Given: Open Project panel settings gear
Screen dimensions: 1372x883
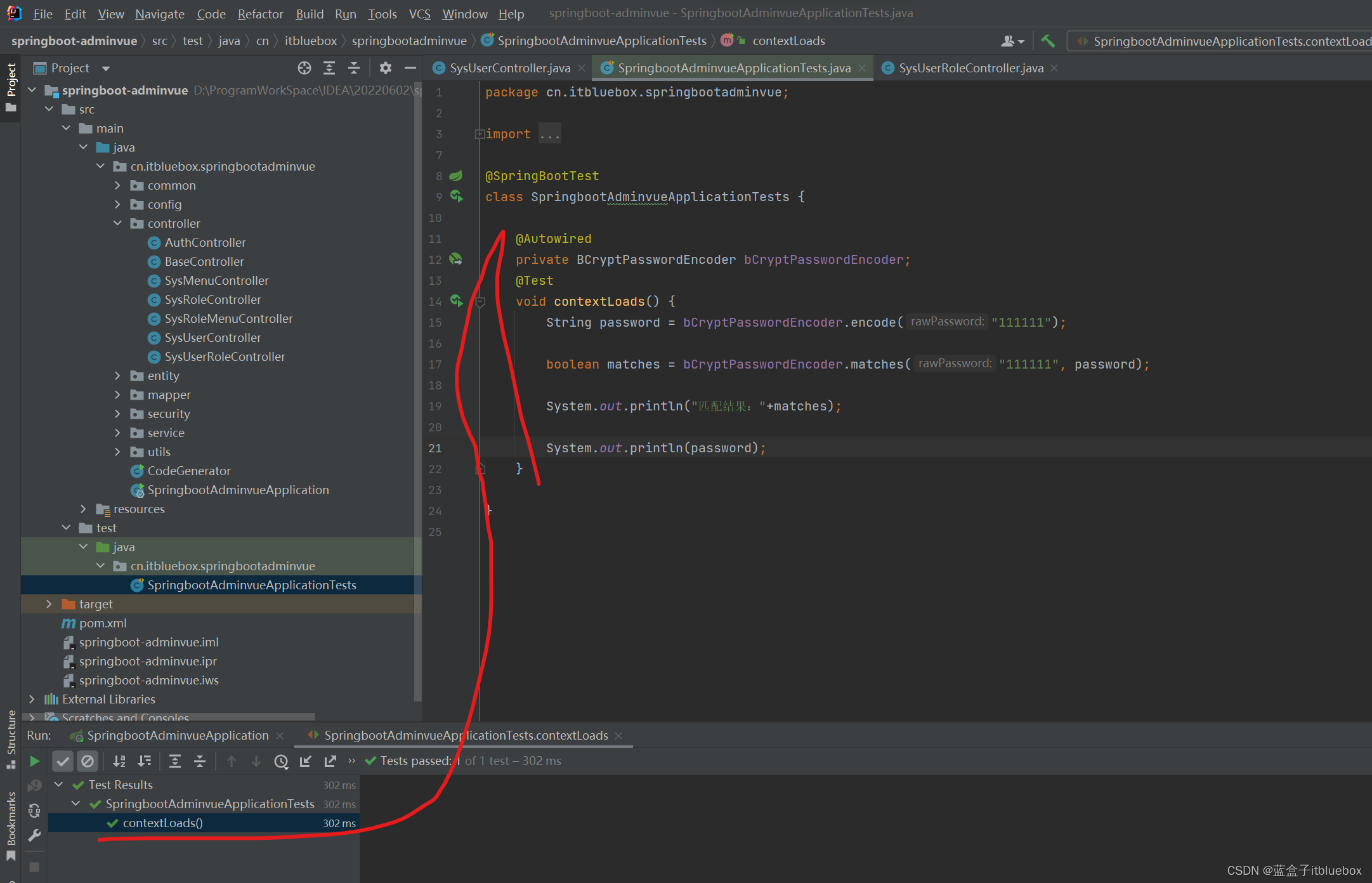Looking at the screenshot, I should [x=385, y=68].
